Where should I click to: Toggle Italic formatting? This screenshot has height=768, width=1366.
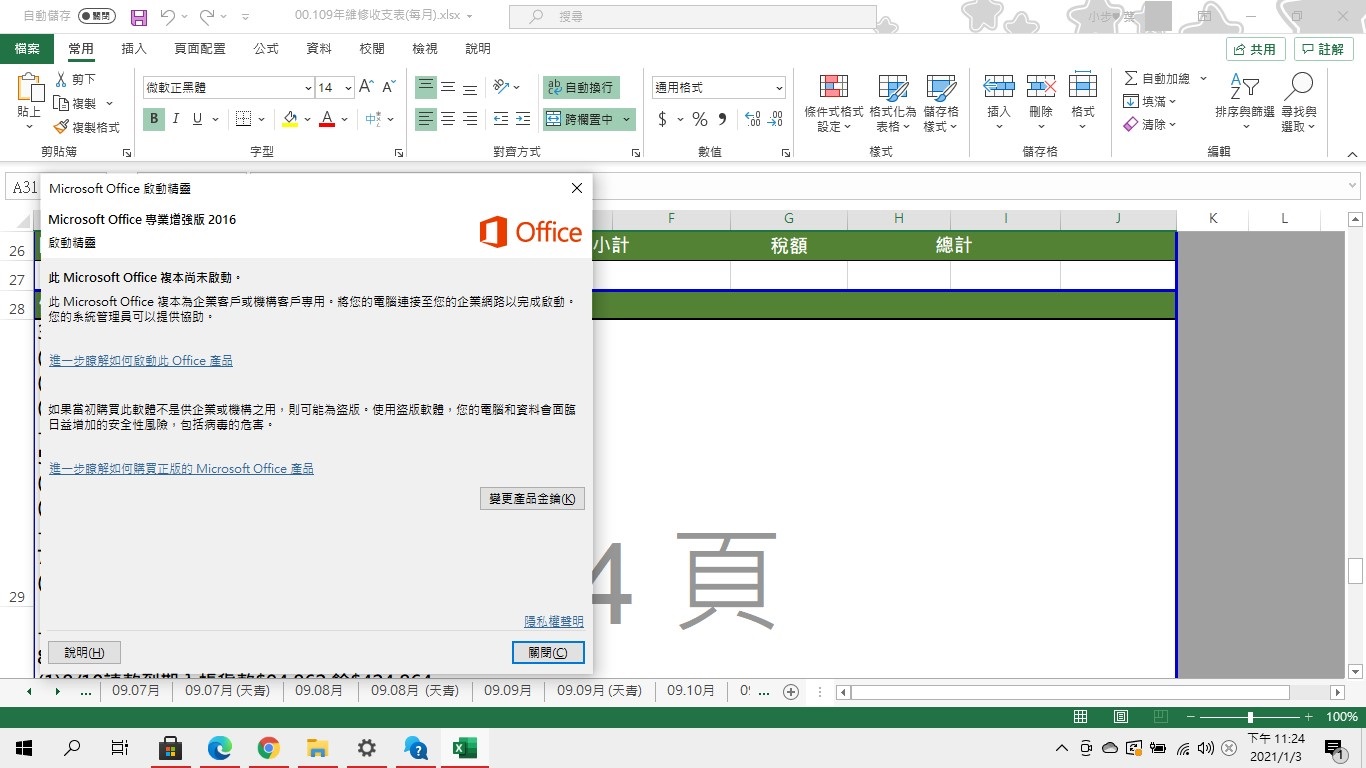176,119
